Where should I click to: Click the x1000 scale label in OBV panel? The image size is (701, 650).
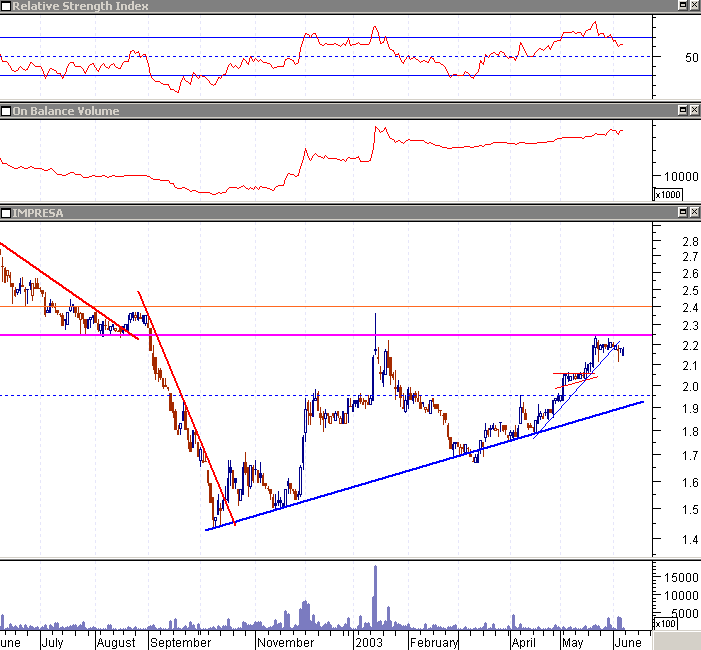pyautogui.click(x=668, y=195)
